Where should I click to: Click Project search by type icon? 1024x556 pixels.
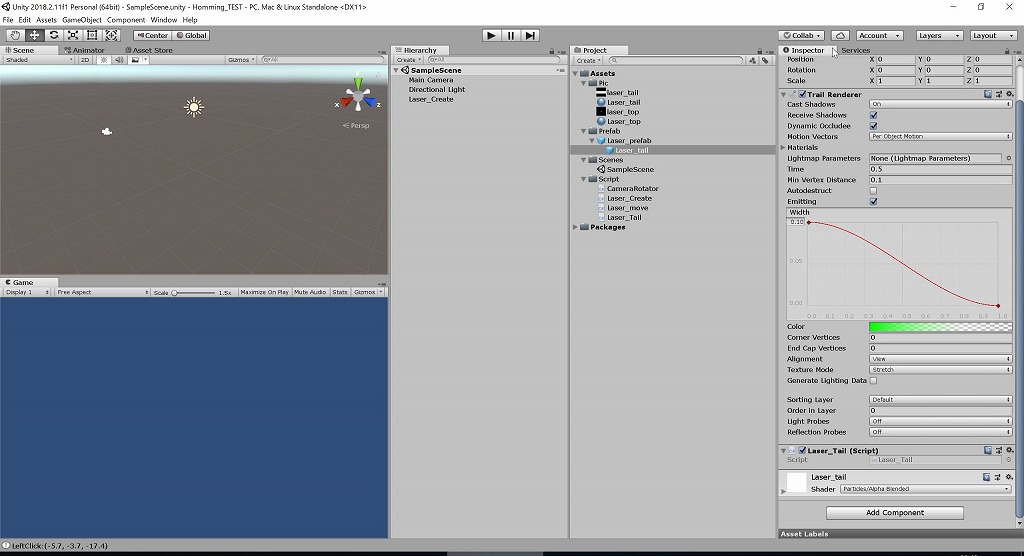pos(753,60)
